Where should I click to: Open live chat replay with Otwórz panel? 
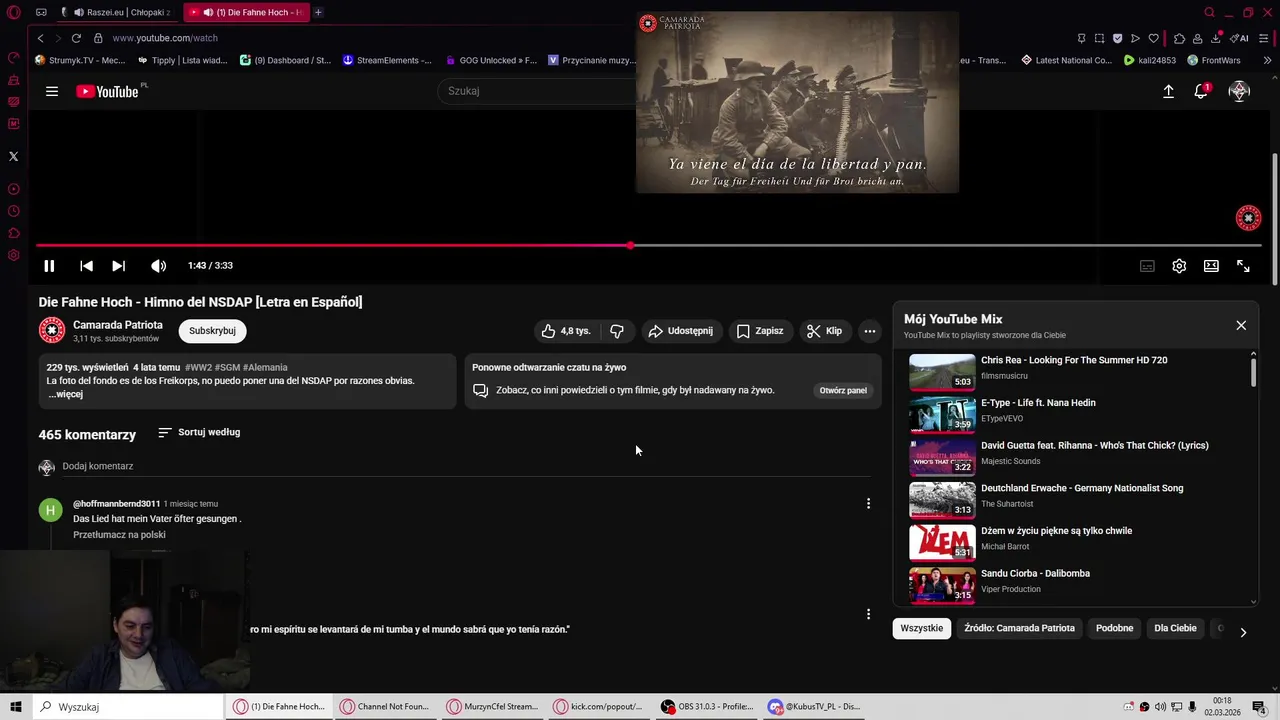[843, 390]
